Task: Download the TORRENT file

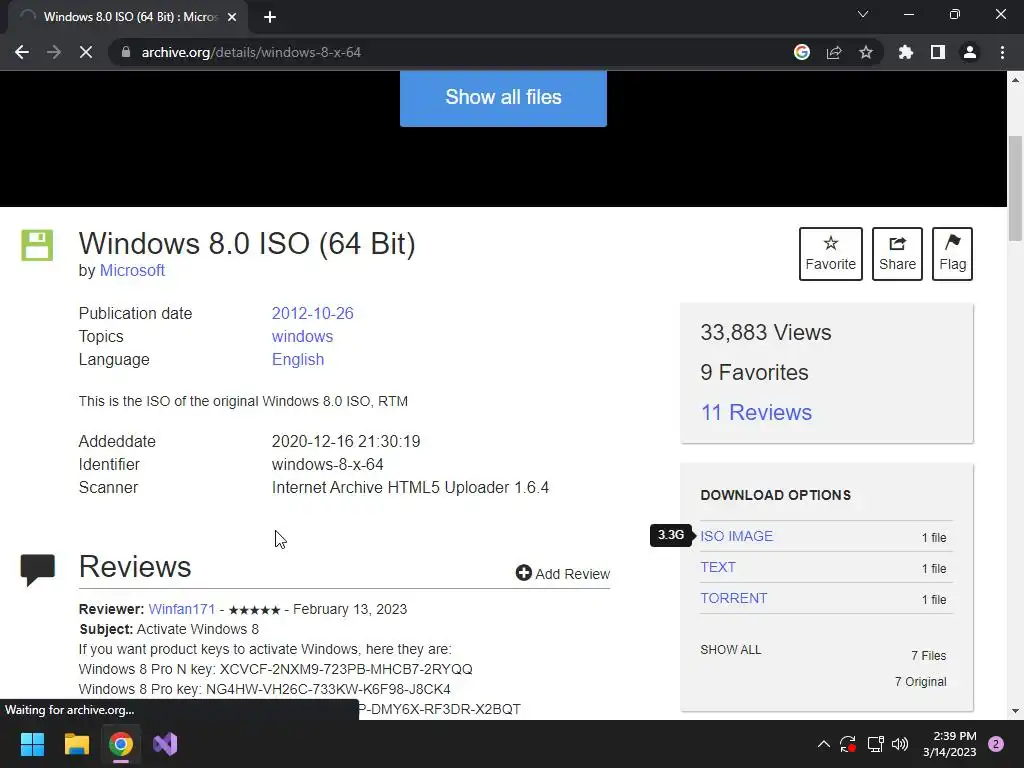Action: (733, 598)
